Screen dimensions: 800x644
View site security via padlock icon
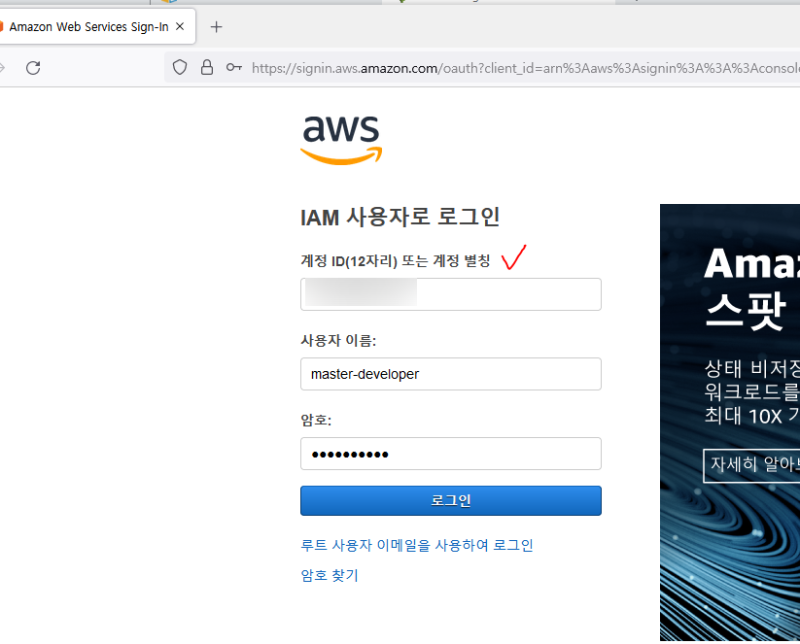pyautogui.click(x=207, y=67)
